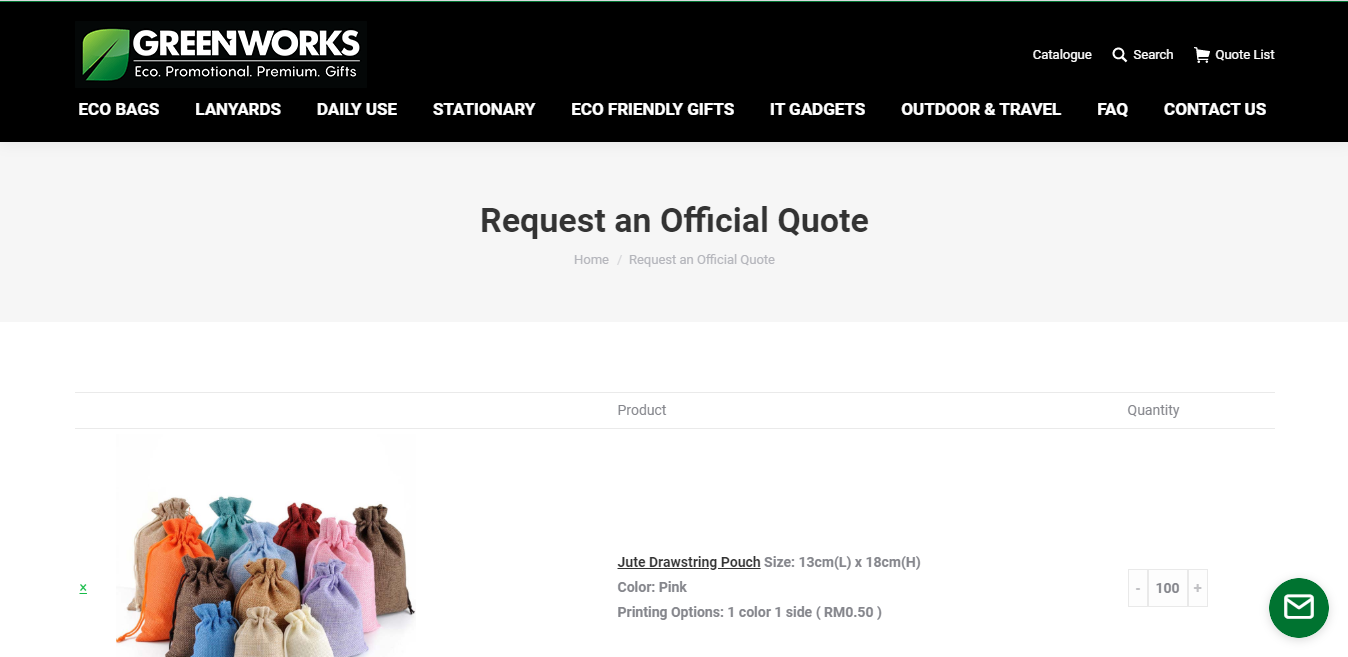Open the ECO BAGS menu
This screenshot has height=657, width=1348.
click(119, 109)
